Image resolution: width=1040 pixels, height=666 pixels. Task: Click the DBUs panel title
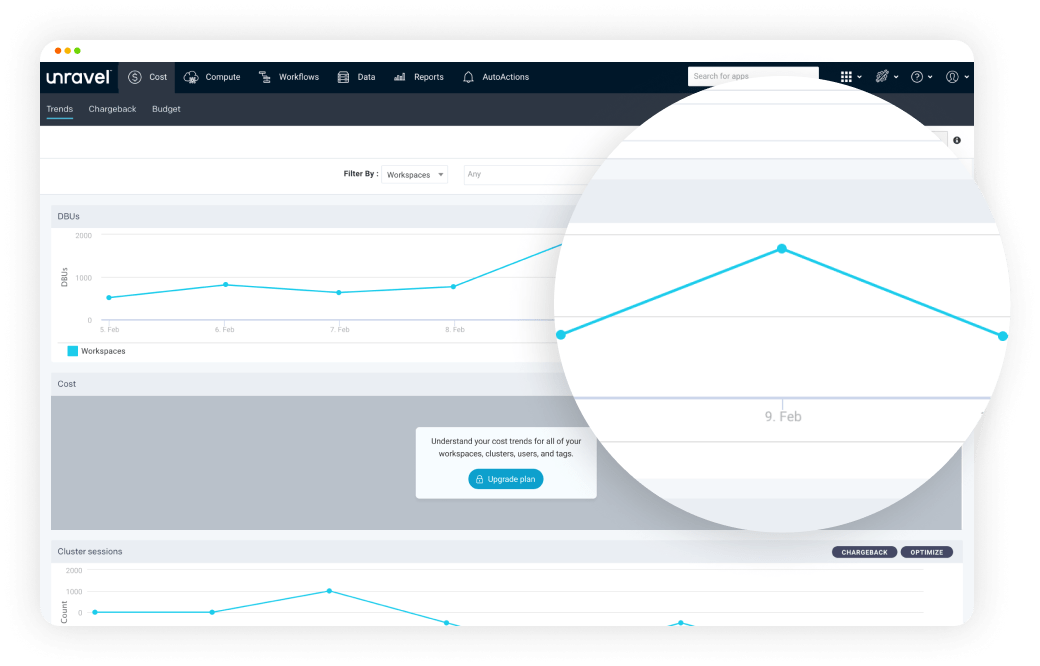(x=68, y=216)
